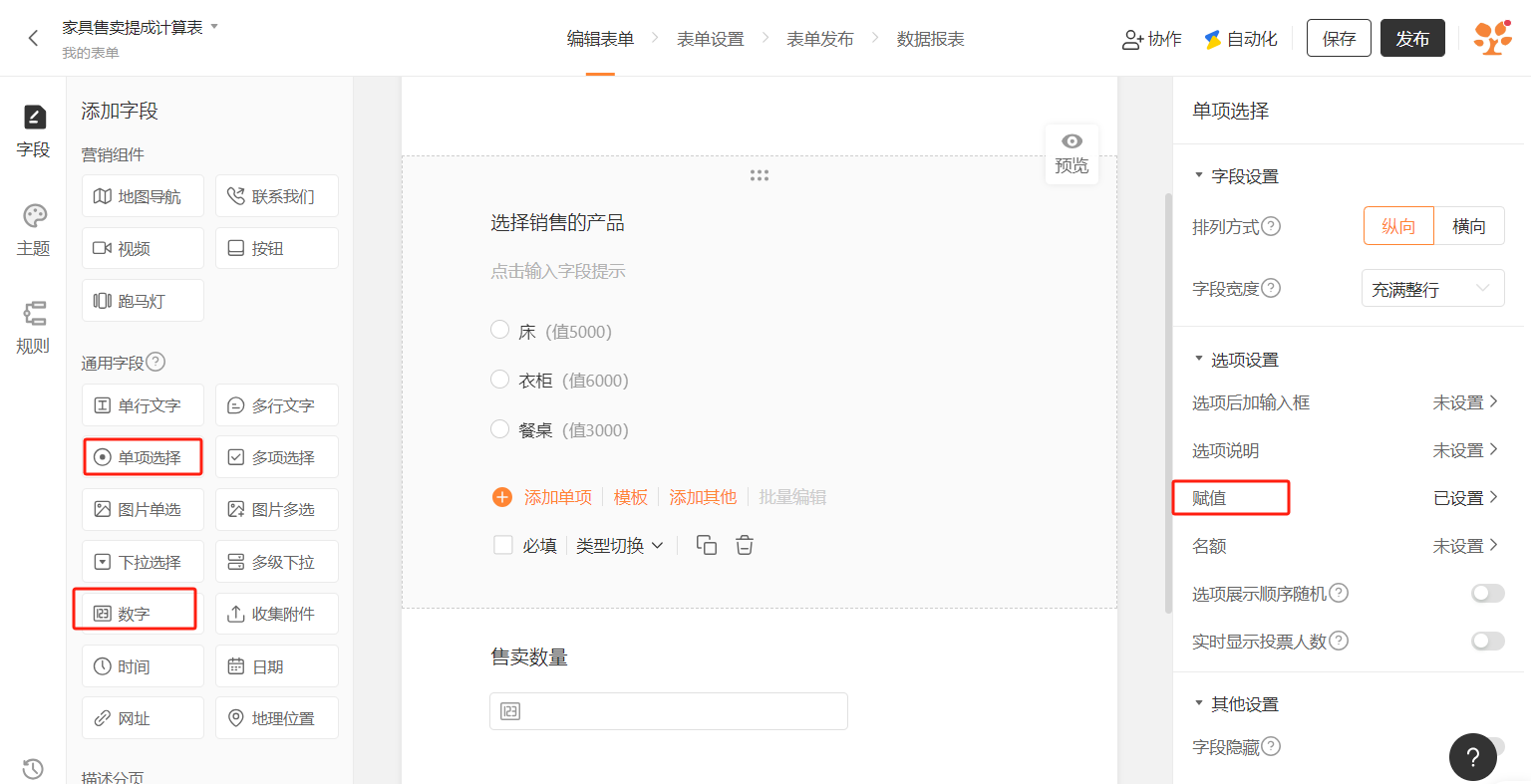Select the 床 radio option
Image resolution: width=1531 pixels, height=784 pixels.
[x=500, y=330]
